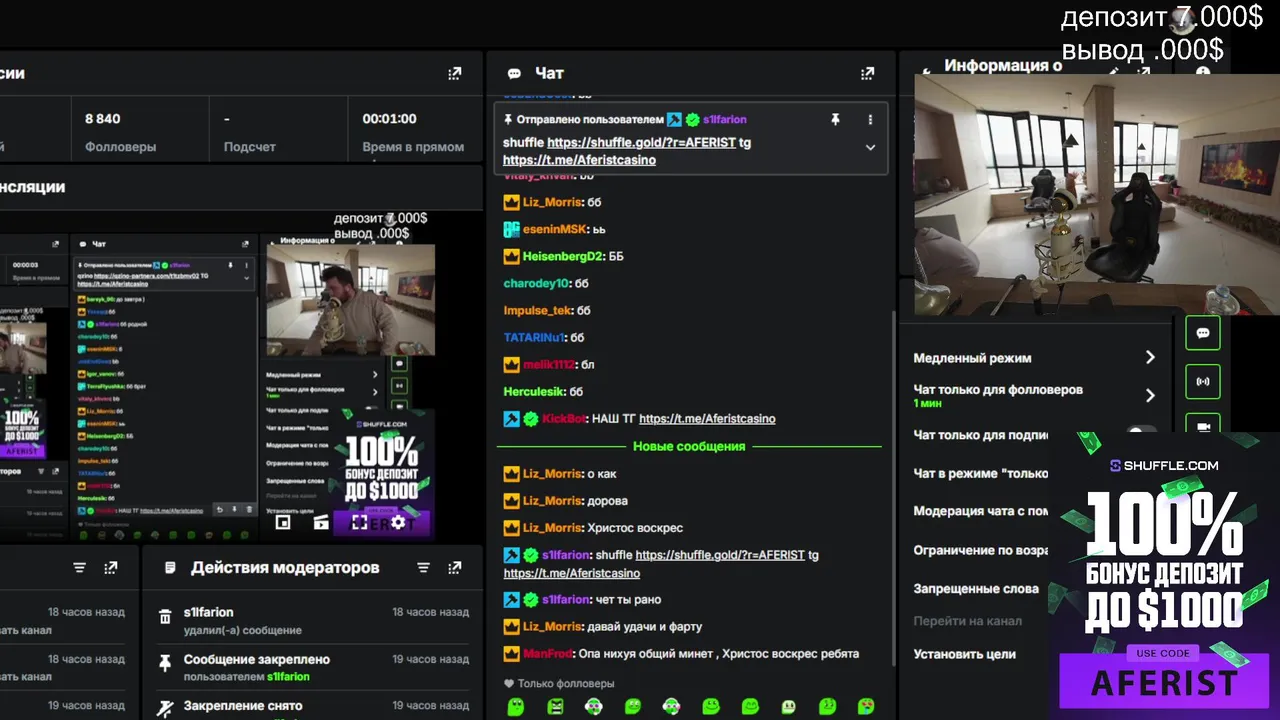Open t.me/Aferistcasino link in pinned message
Viewport: 1280px width, 720px height.
pos(579,160)
